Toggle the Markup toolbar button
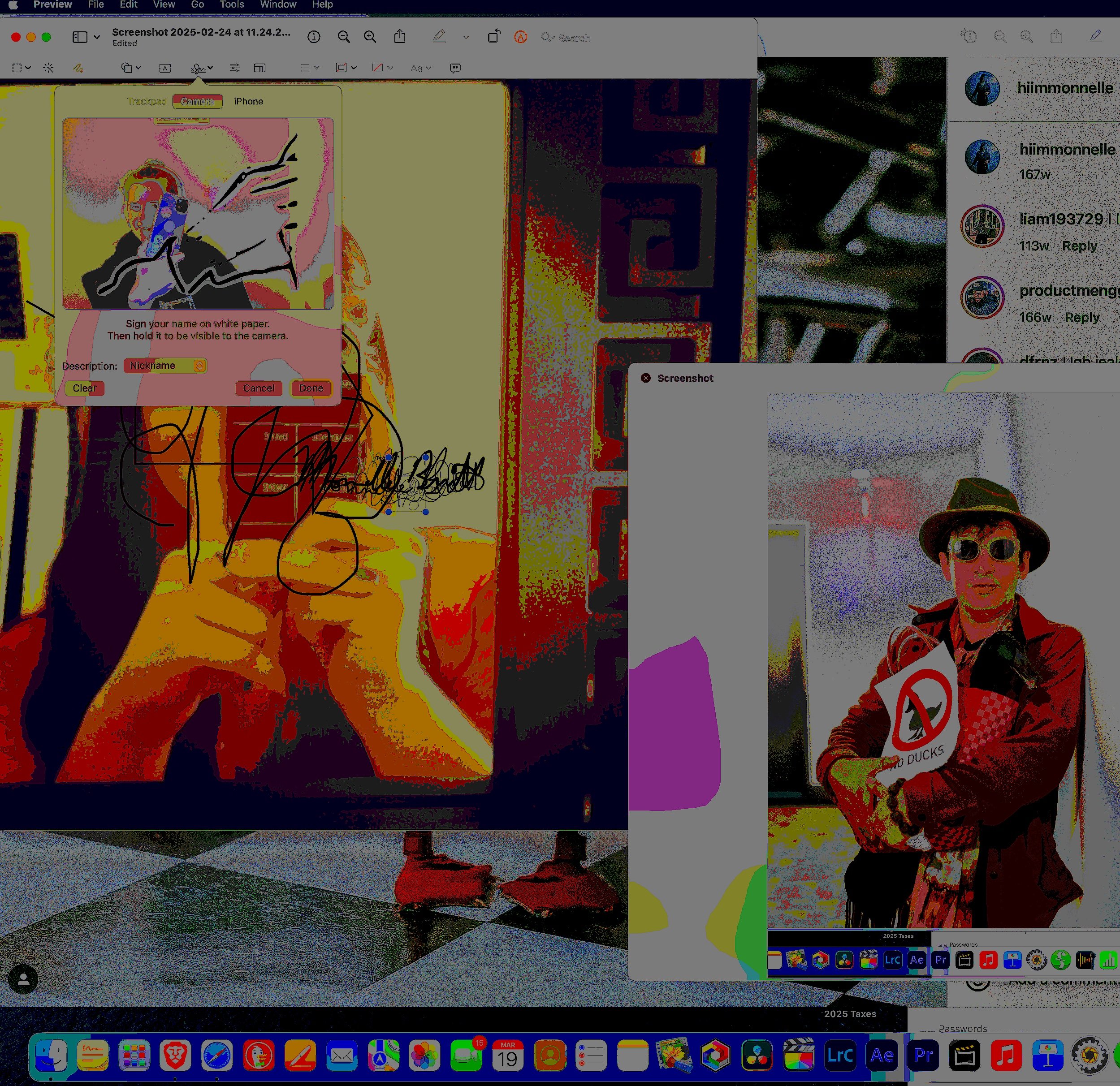The image size is (1120, 1086). [x=520, y=37]
